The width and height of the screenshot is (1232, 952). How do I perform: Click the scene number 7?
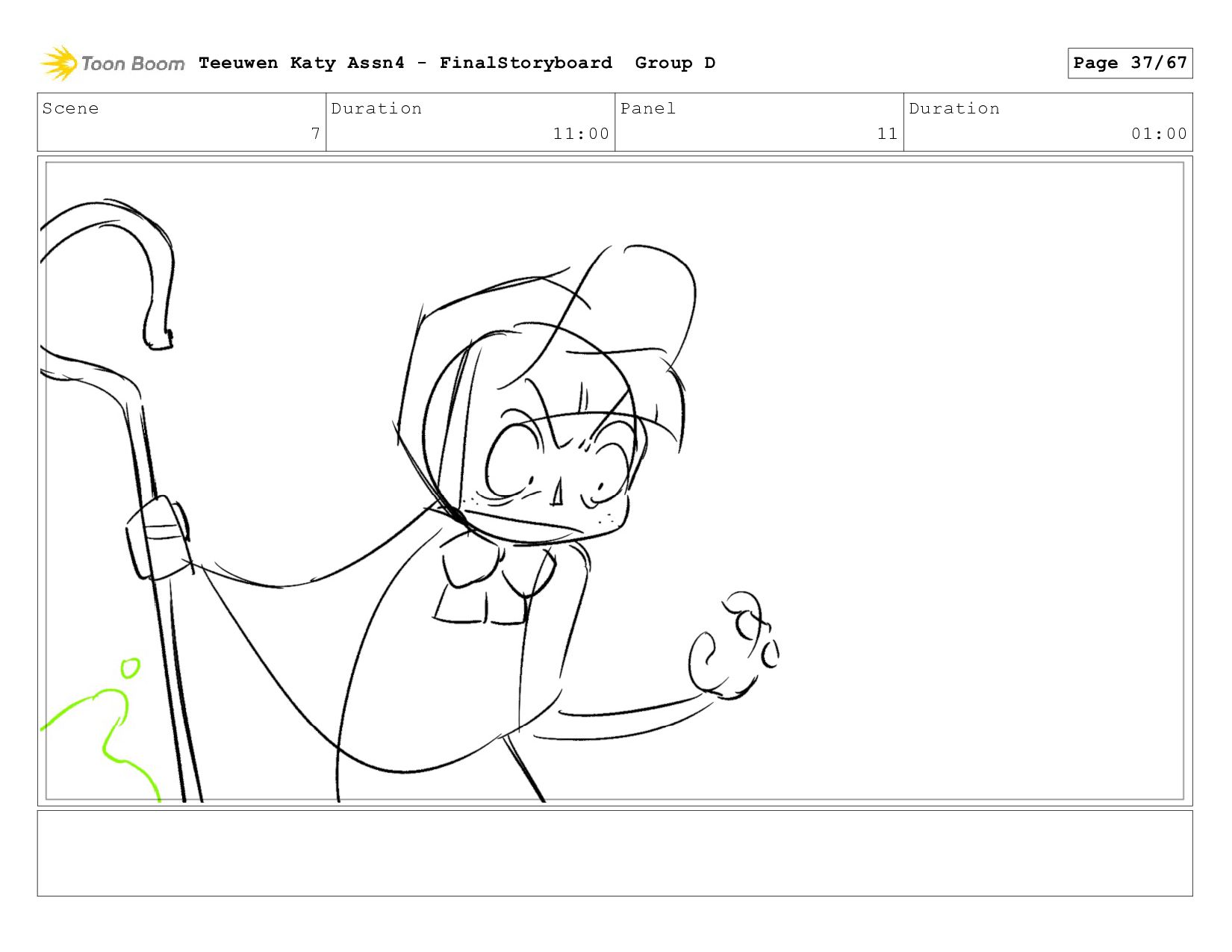(x=316, y=134)
